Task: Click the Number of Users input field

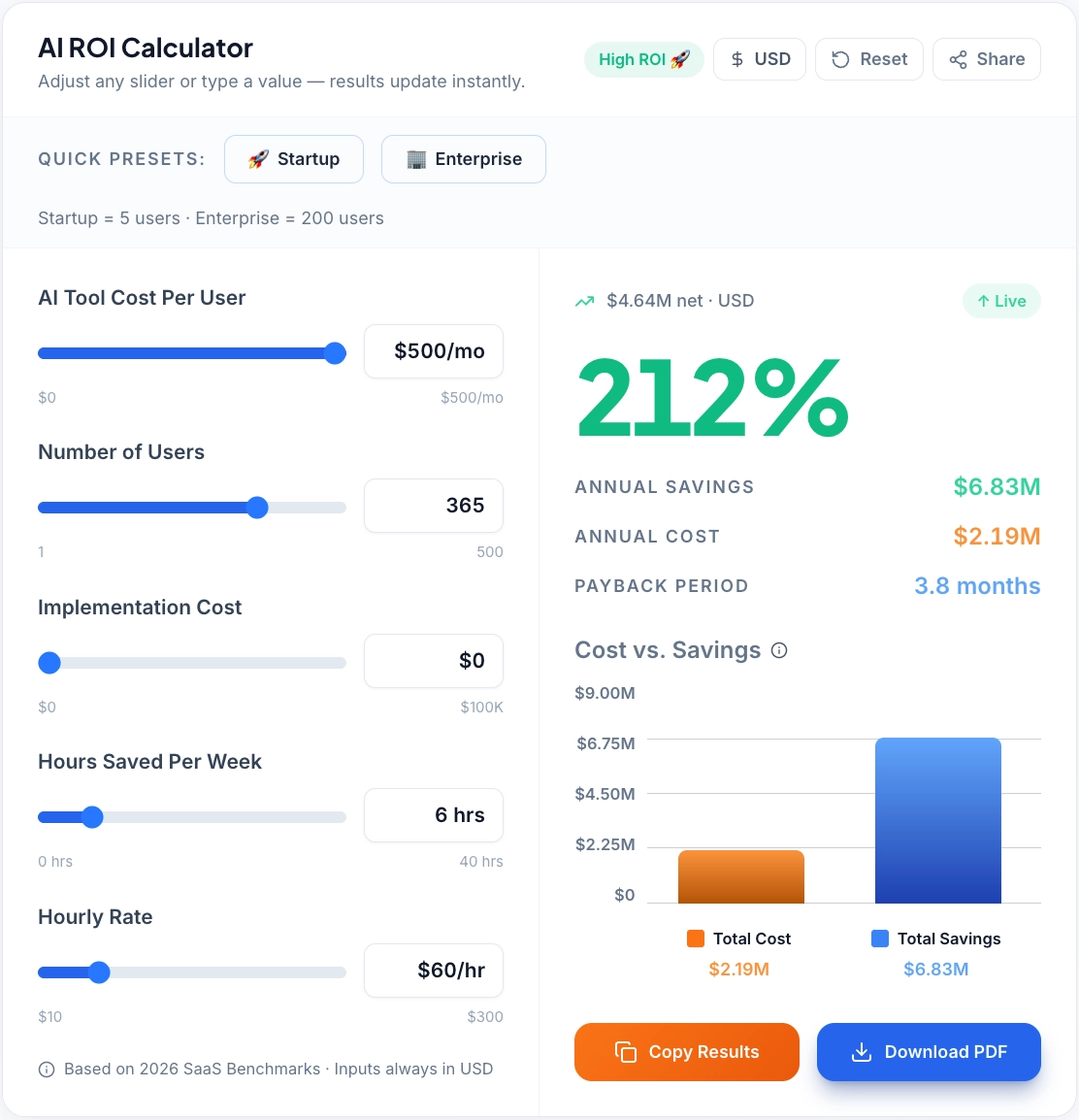Action: 433,506
